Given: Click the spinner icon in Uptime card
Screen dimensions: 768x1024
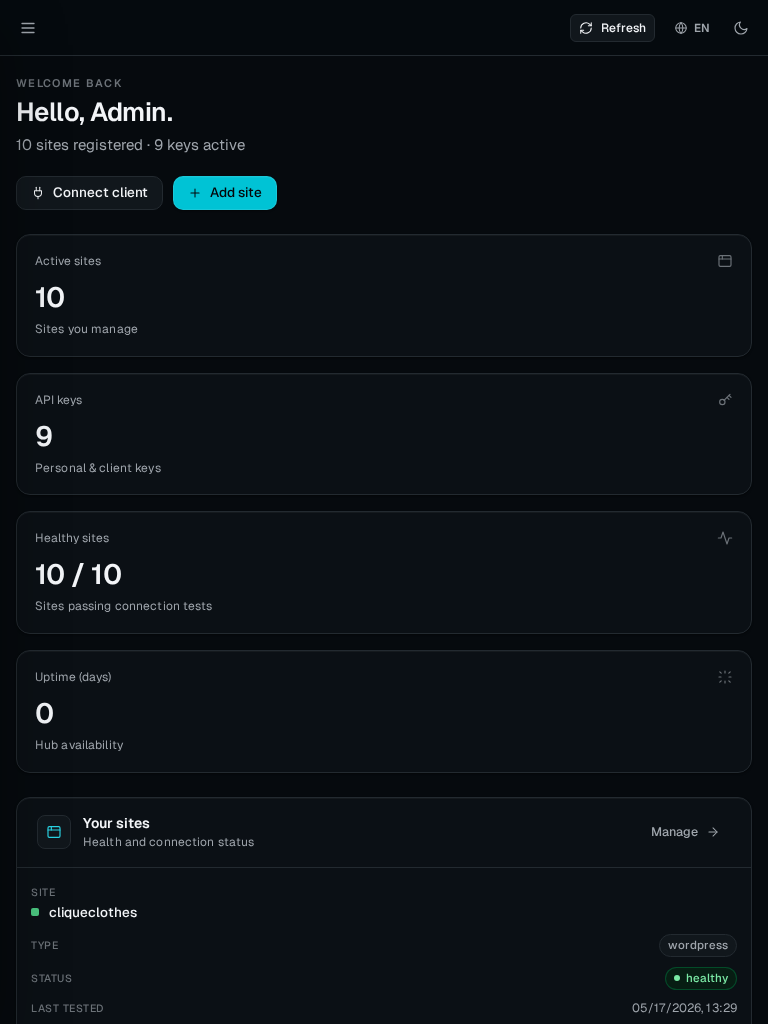Looking at the screenshot, I should pyautogui.click(x=724, y=677).
